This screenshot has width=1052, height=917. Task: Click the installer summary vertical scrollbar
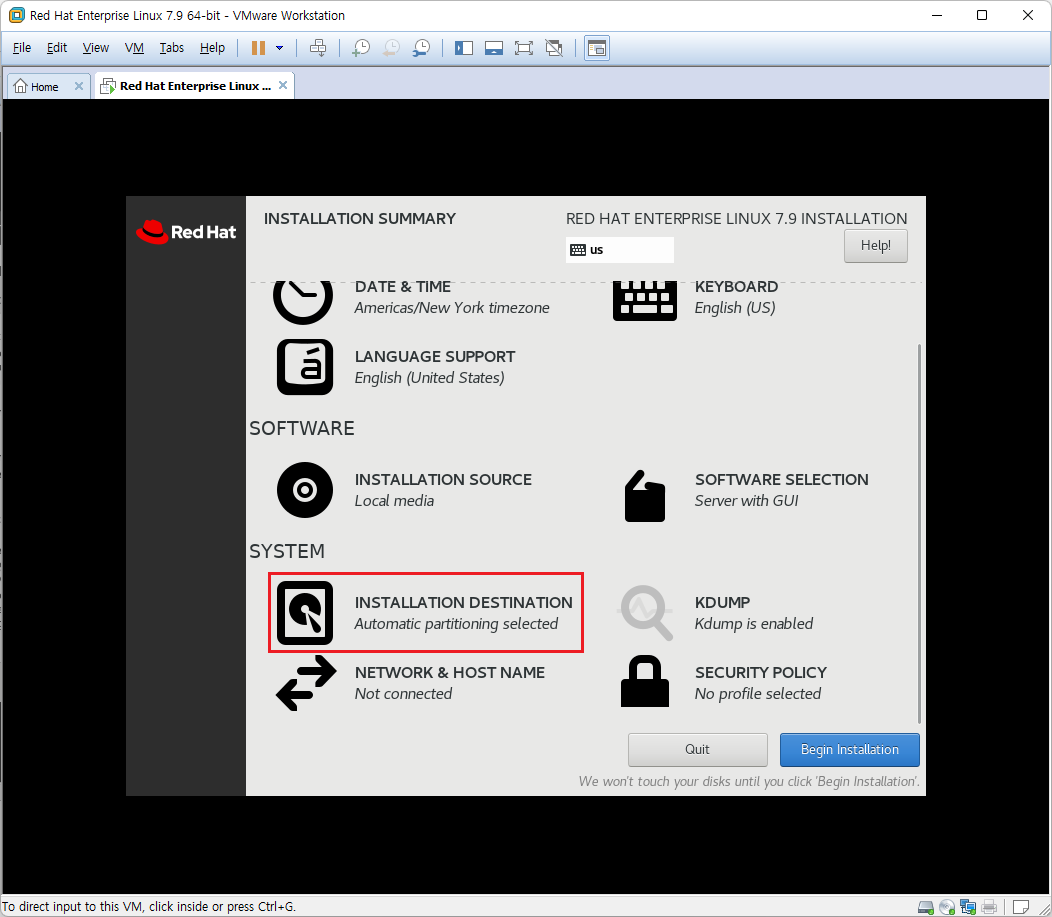click(x=918, y=533)
